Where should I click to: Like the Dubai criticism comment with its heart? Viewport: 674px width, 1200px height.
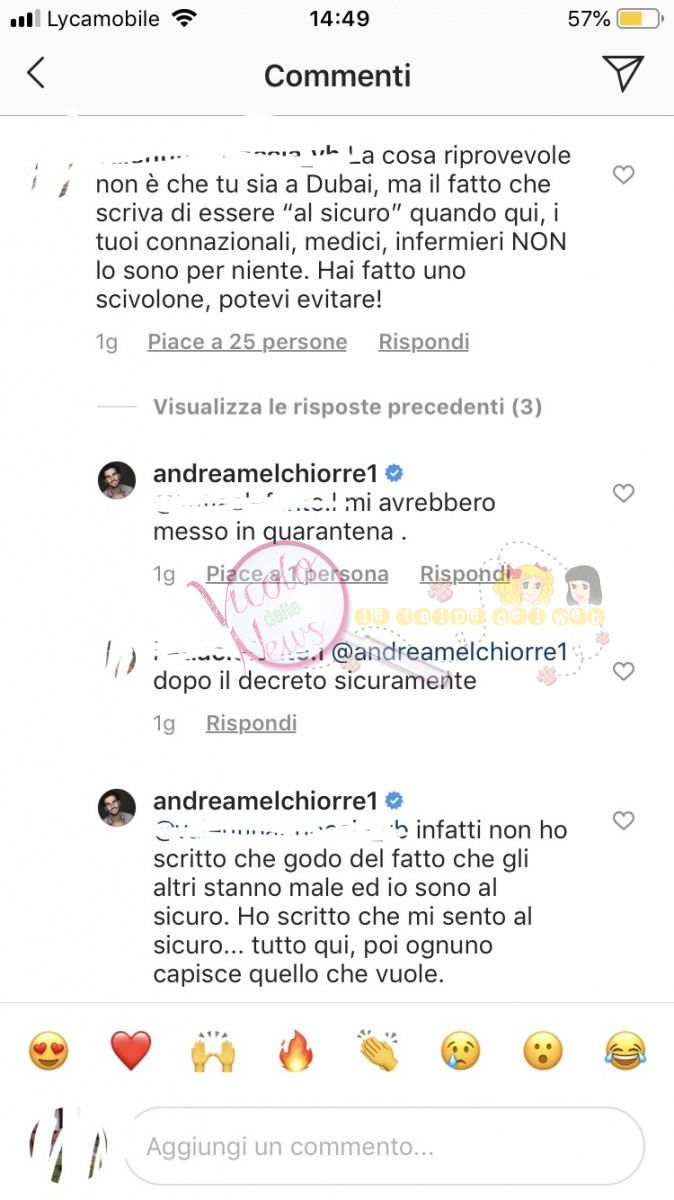tap(623, 175)
